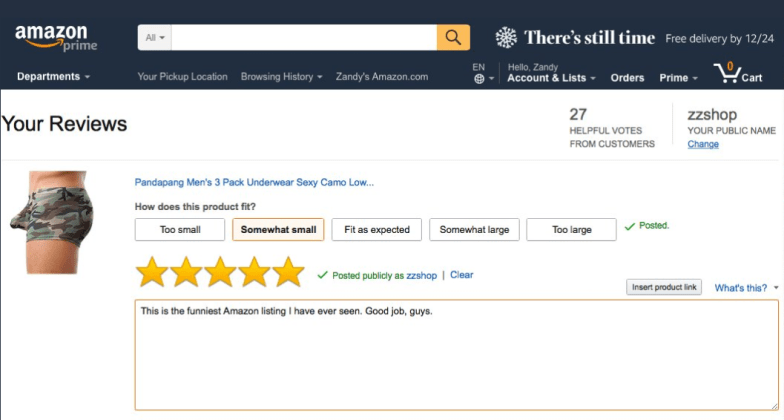The width and height of the screenshot is (784, 420).
Task: Click the 'Insert product link' button
Action: coord(664,287)
